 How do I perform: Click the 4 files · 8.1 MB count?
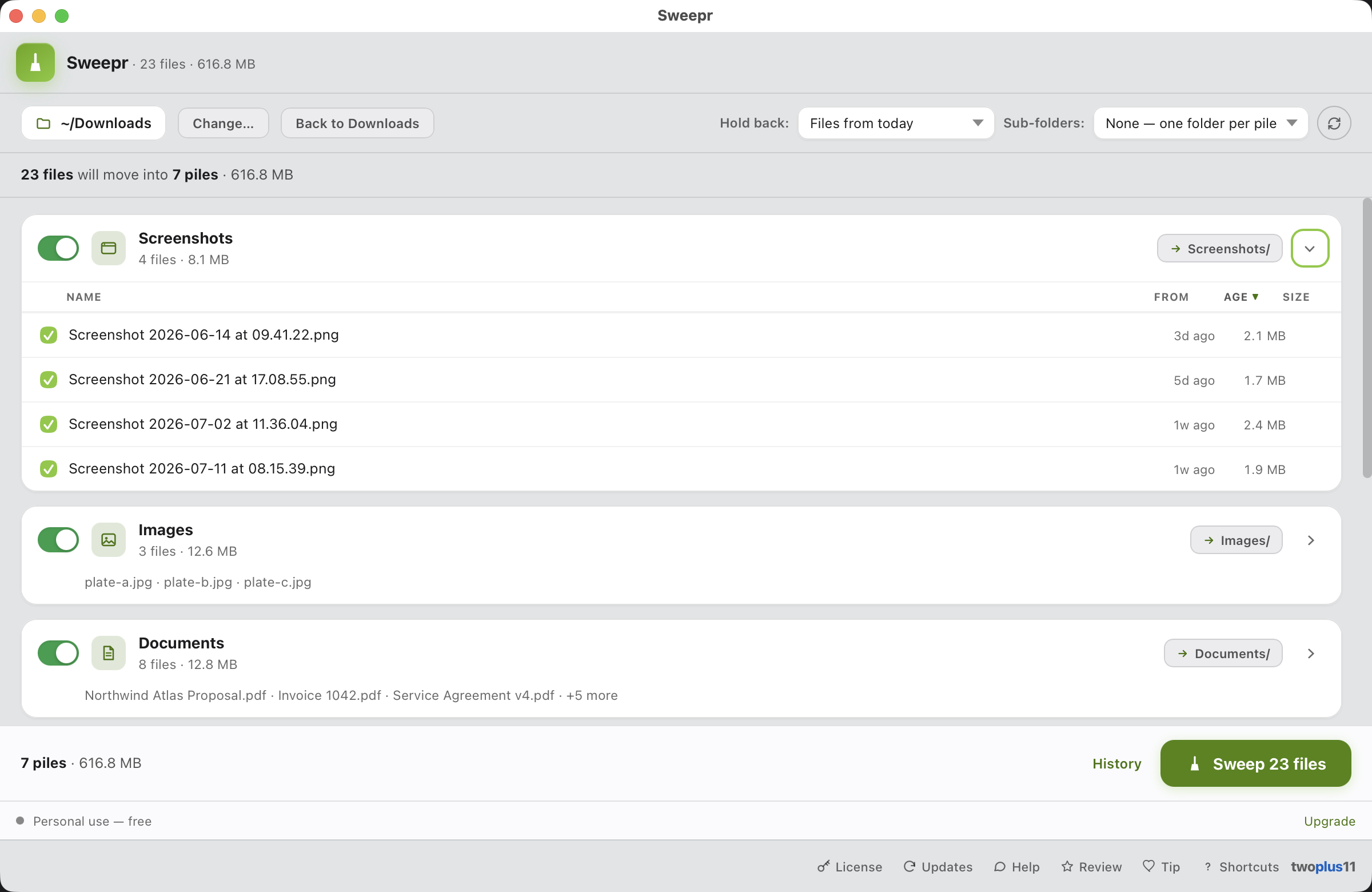click(x=184, y=260)
